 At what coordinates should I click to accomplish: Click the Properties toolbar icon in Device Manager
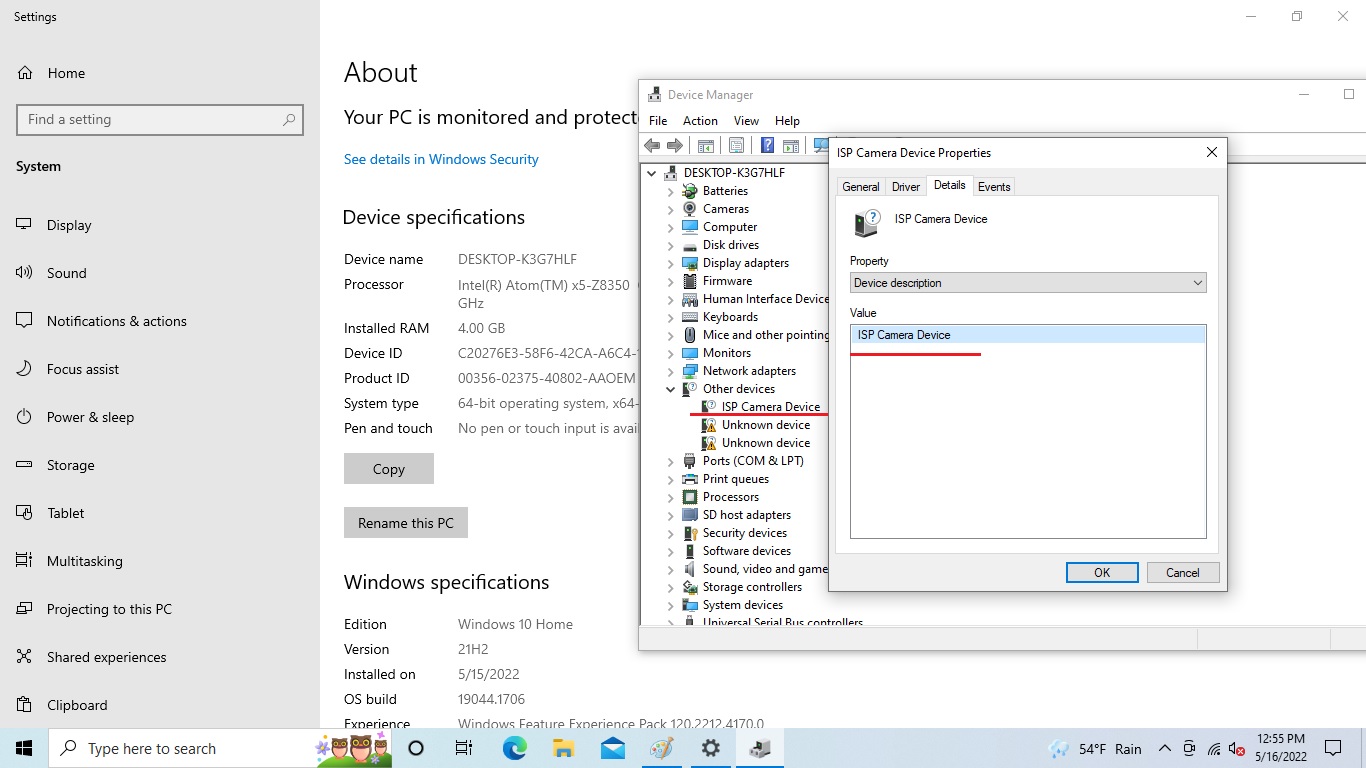[737, 145]
